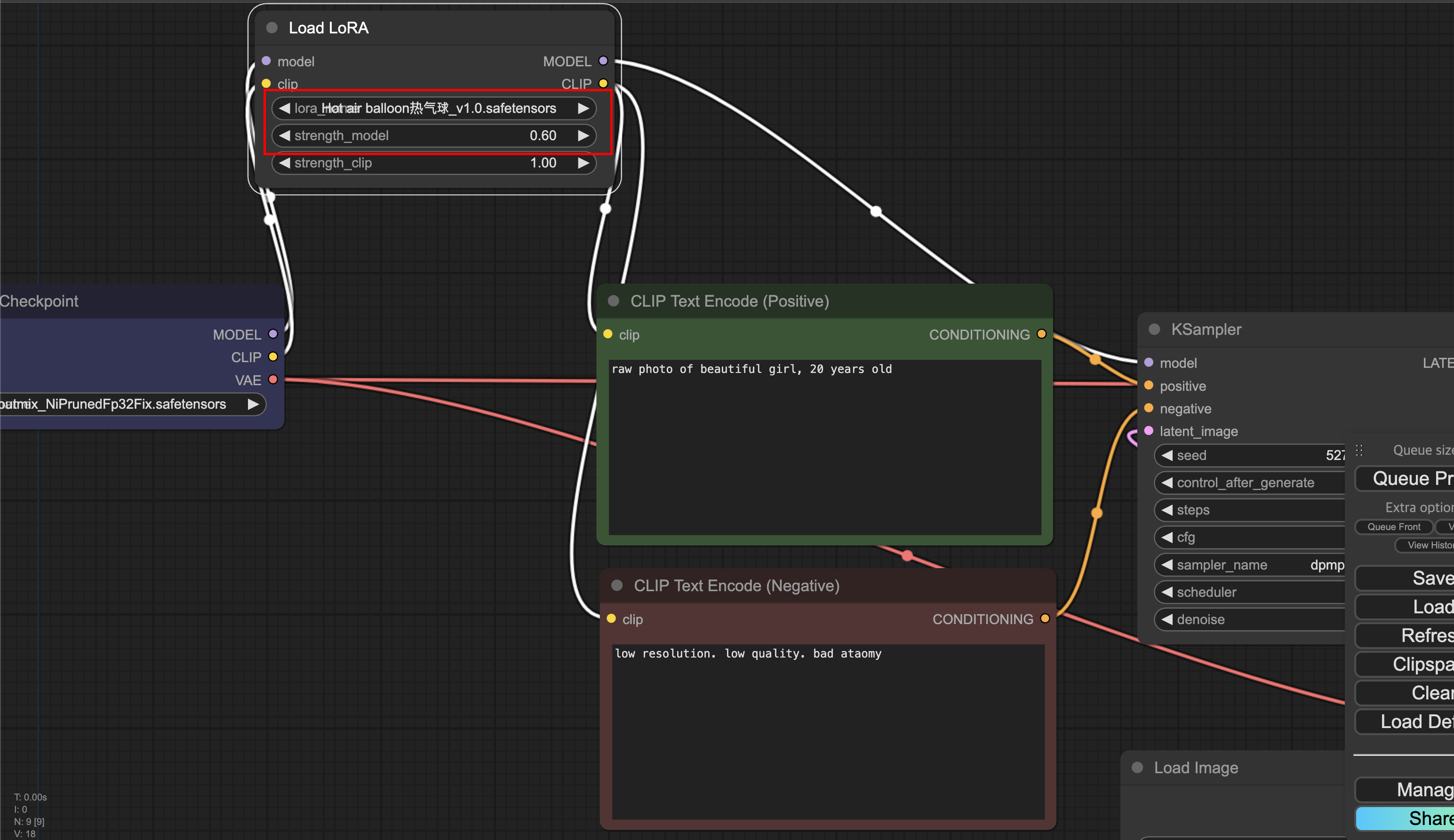
Task: Collapse the Load LoRA node dot
Action: click(272, 28)
